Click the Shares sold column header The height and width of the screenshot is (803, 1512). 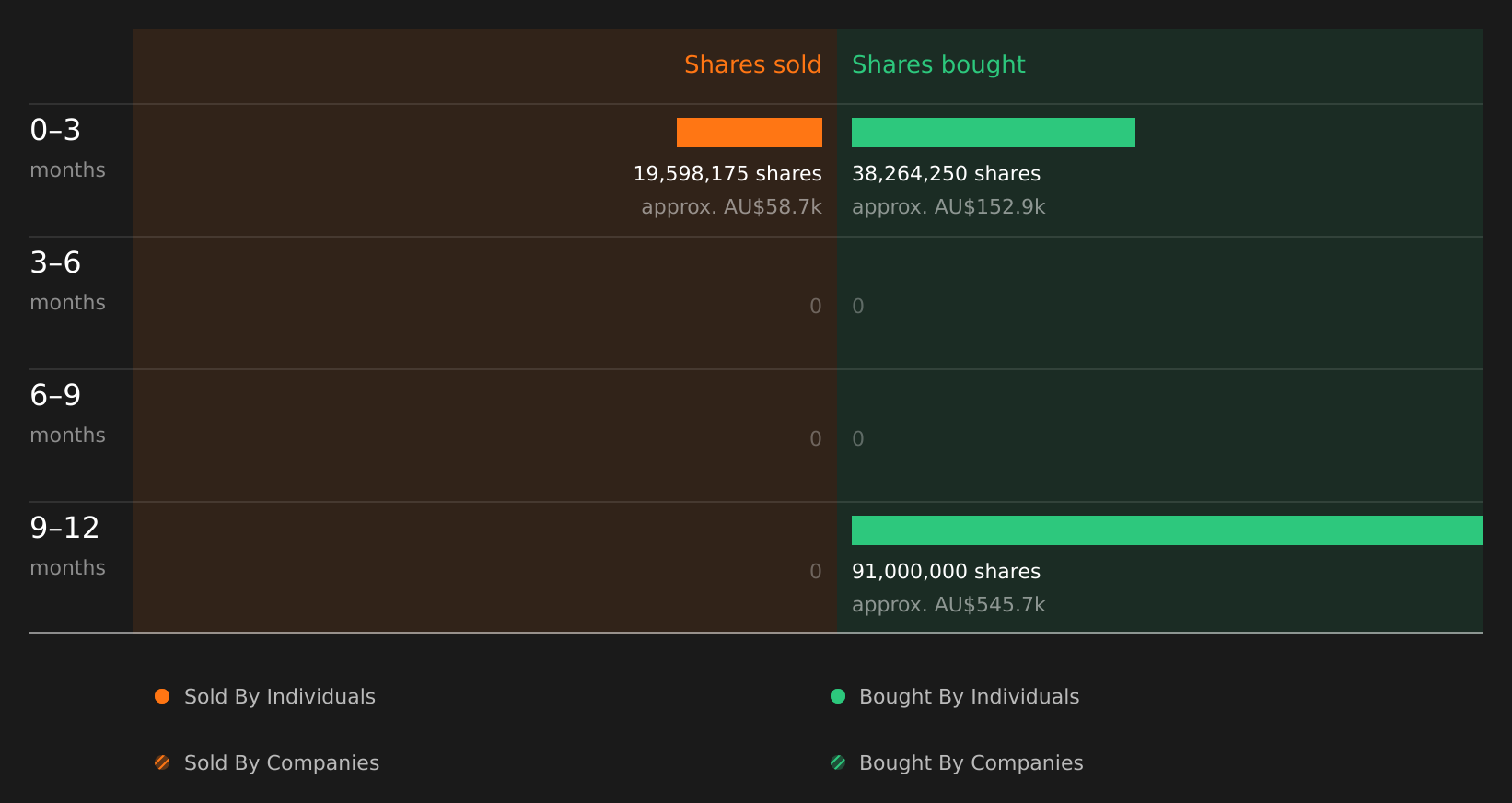[753, 64]
